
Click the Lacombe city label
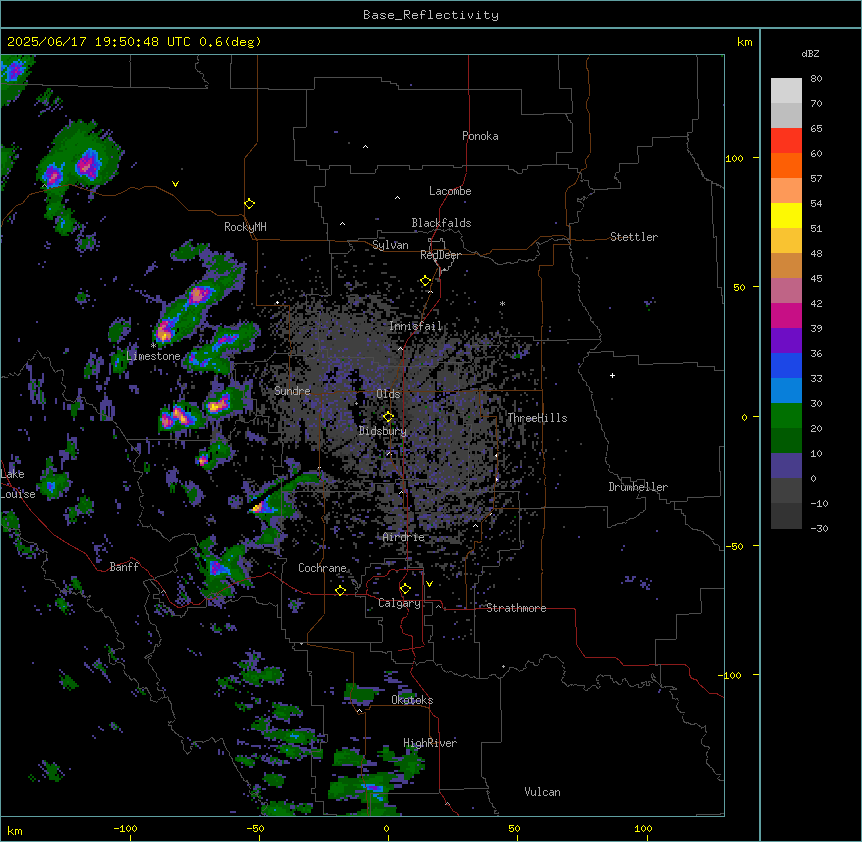coord(450,191)
